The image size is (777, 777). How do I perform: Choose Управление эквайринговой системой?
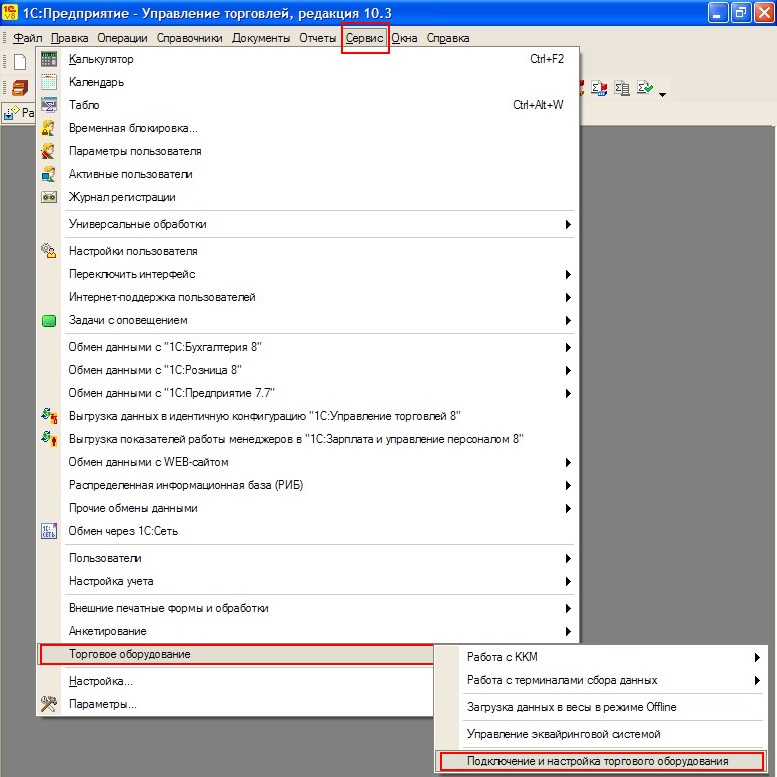pos(600,734)
